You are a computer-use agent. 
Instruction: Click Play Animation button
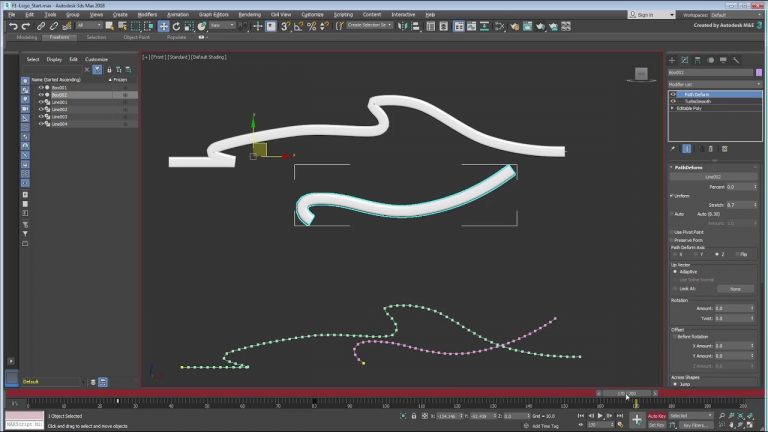pos(600,416)
